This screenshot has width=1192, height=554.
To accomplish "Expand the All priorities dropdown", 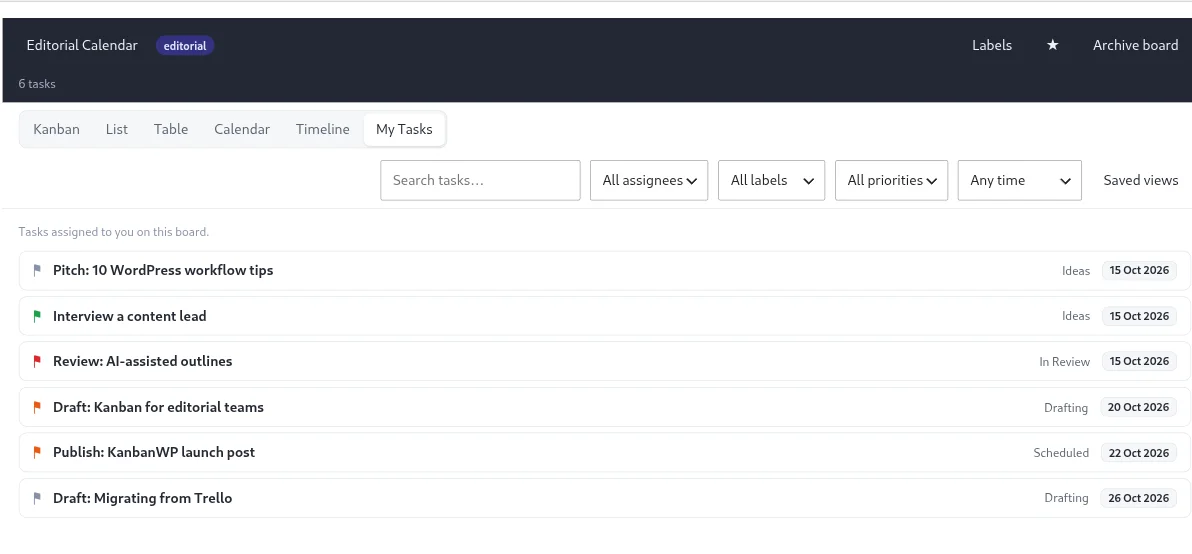I will [892, 180].
